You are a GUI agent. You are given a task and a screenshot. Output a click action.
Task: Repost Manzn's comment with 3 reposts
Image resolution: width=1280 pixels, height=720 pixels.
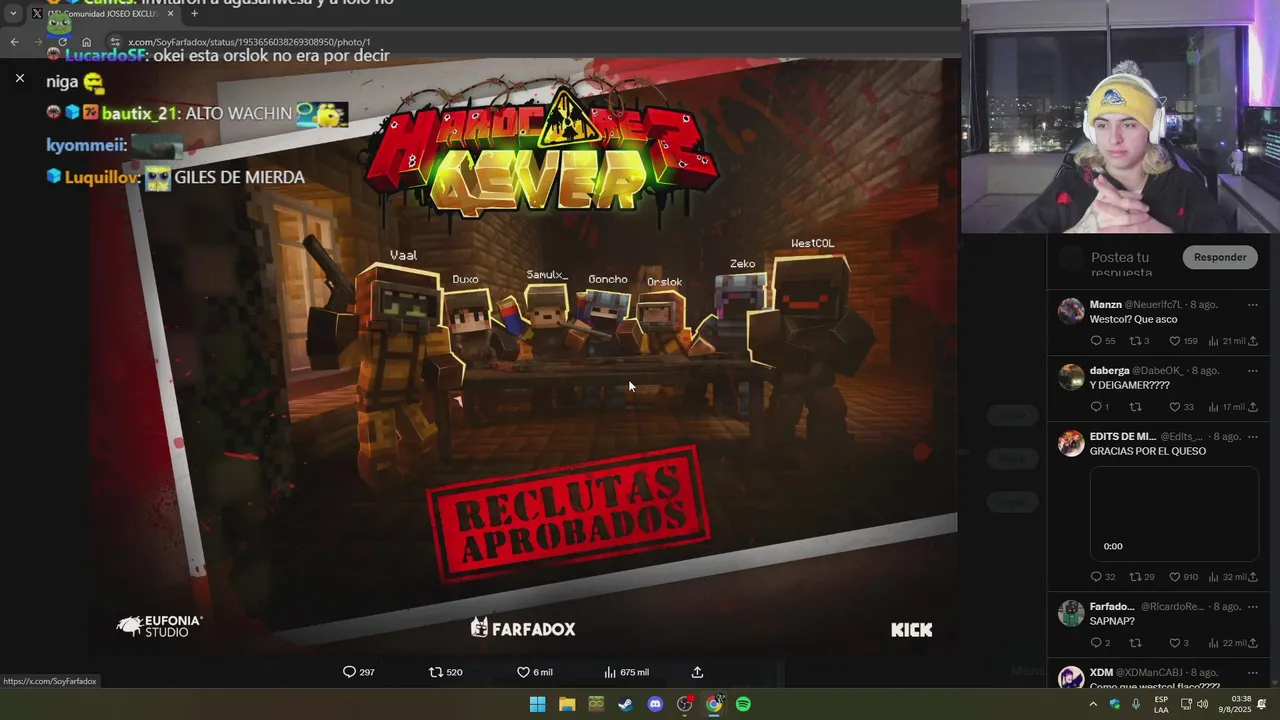tap(1140, 341)
